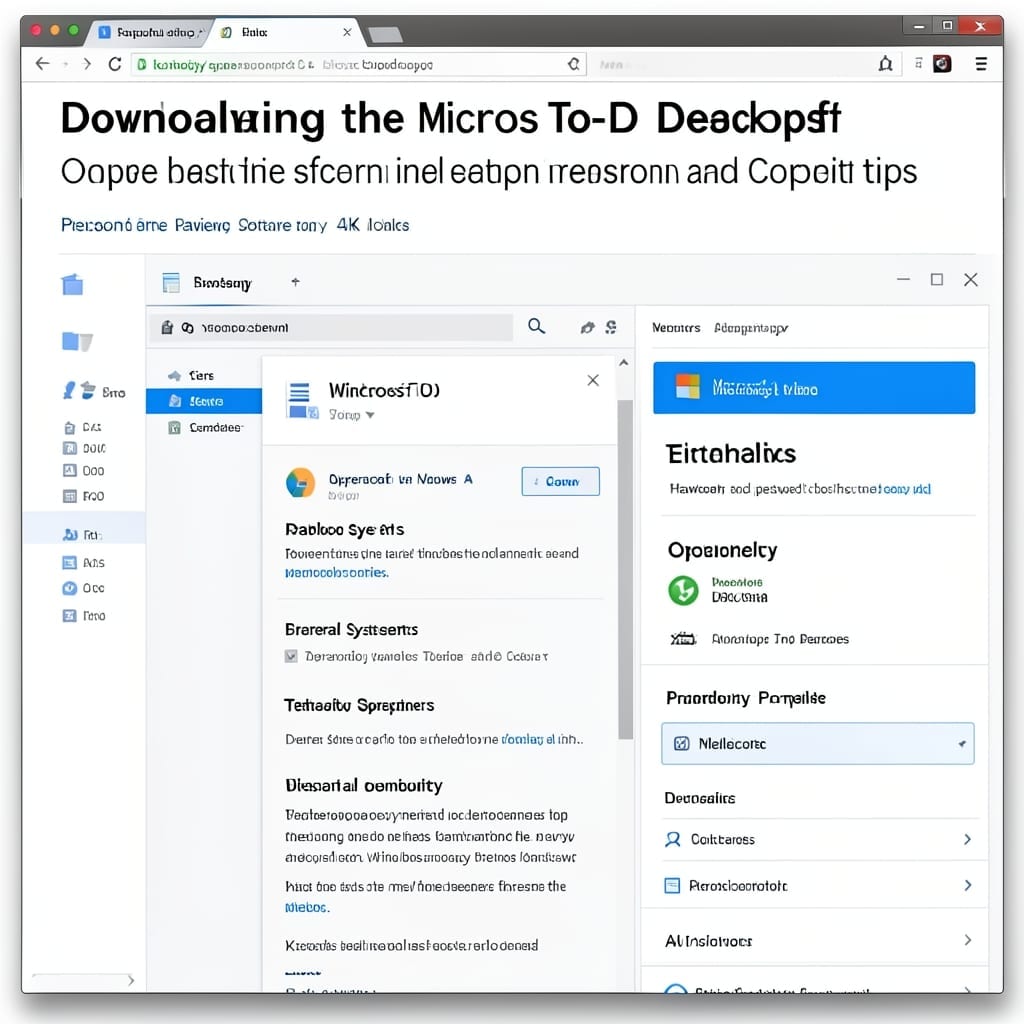
Task: Click the blue box icon atop the app sidebar
Action: [x=72, y=284]
